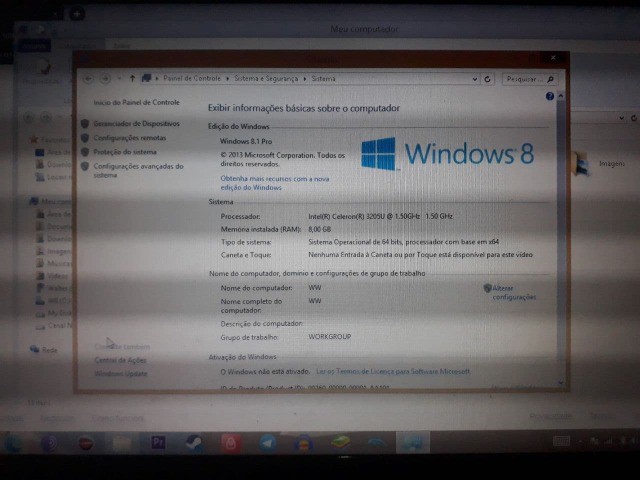The height and width of the screenshot is (480, 640).
Task: Open the folder icon on taskbar
Action: click(x=122, y=443)
